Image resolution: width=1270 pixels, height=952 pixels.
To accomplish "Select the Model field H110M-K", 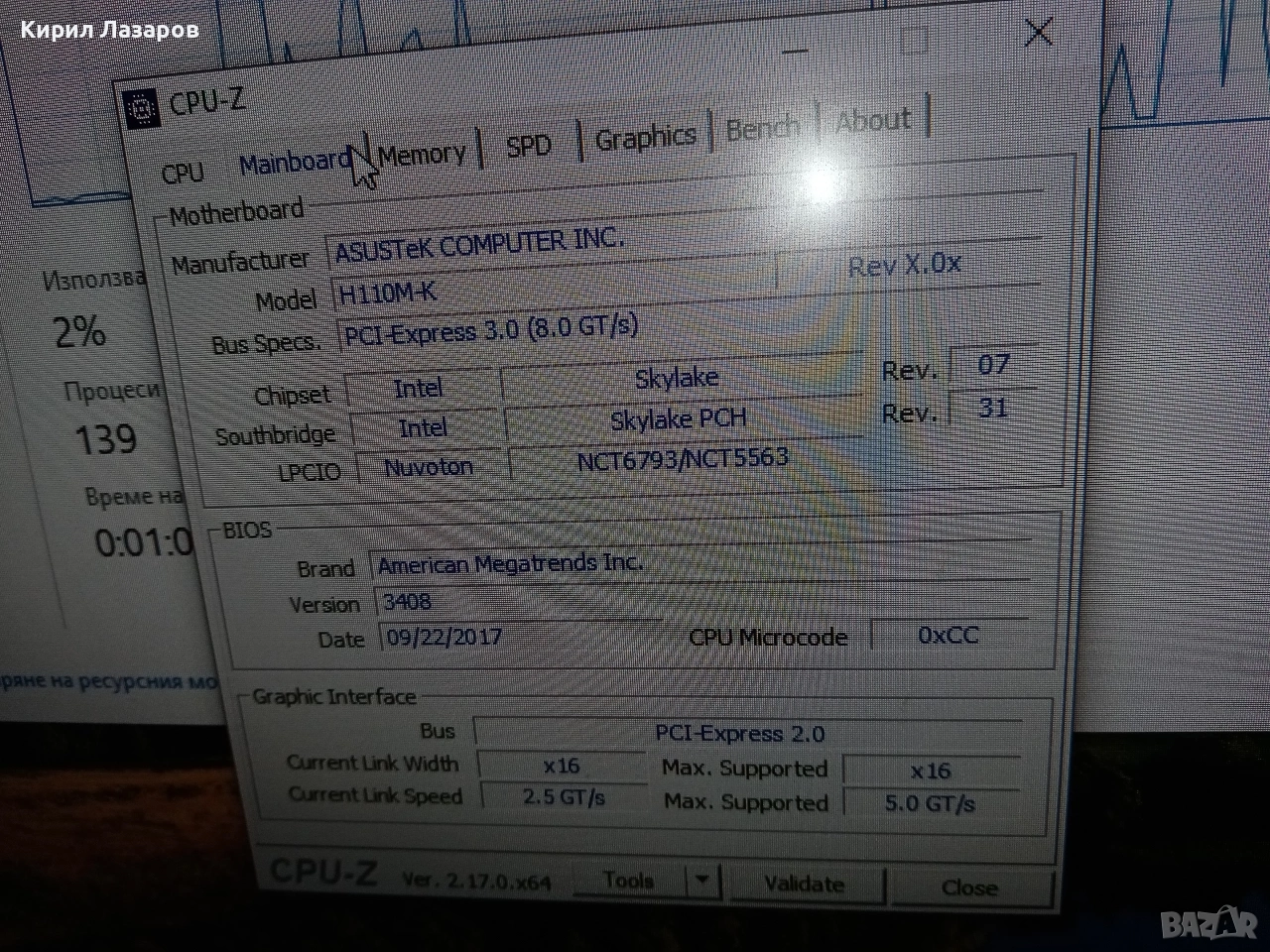I will click(546, 291).
